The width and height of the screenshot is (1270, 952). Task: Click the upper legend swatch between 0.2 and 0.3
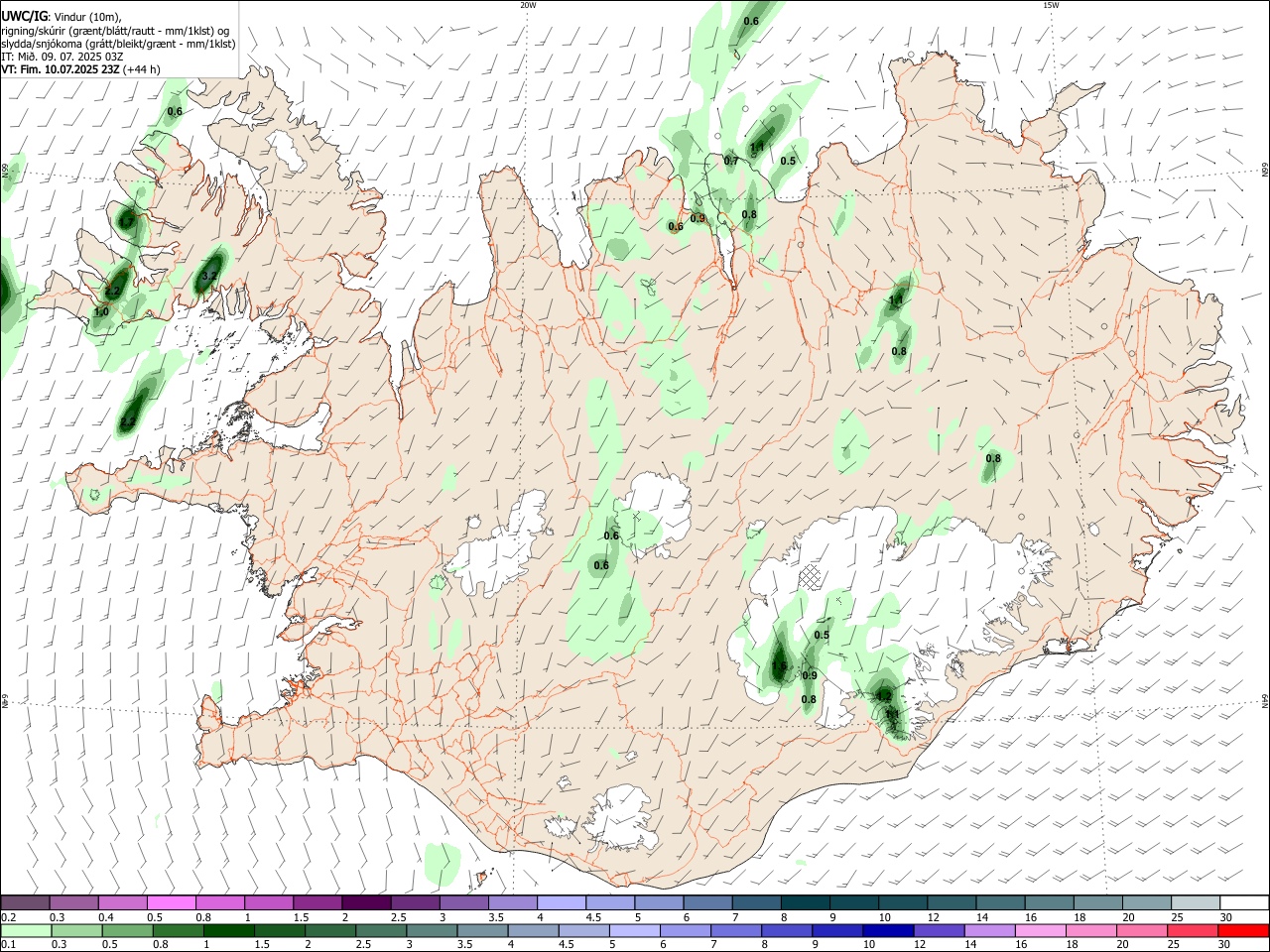click(25, 902)
